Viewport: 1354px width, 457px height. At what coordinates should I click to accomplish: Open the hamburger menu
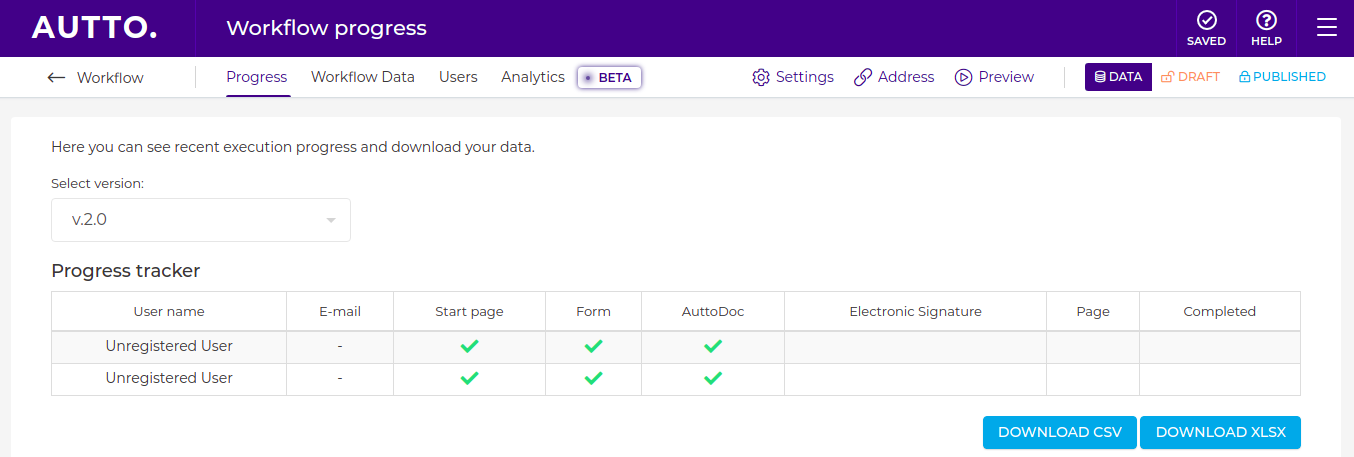[x=1326, y=28]
